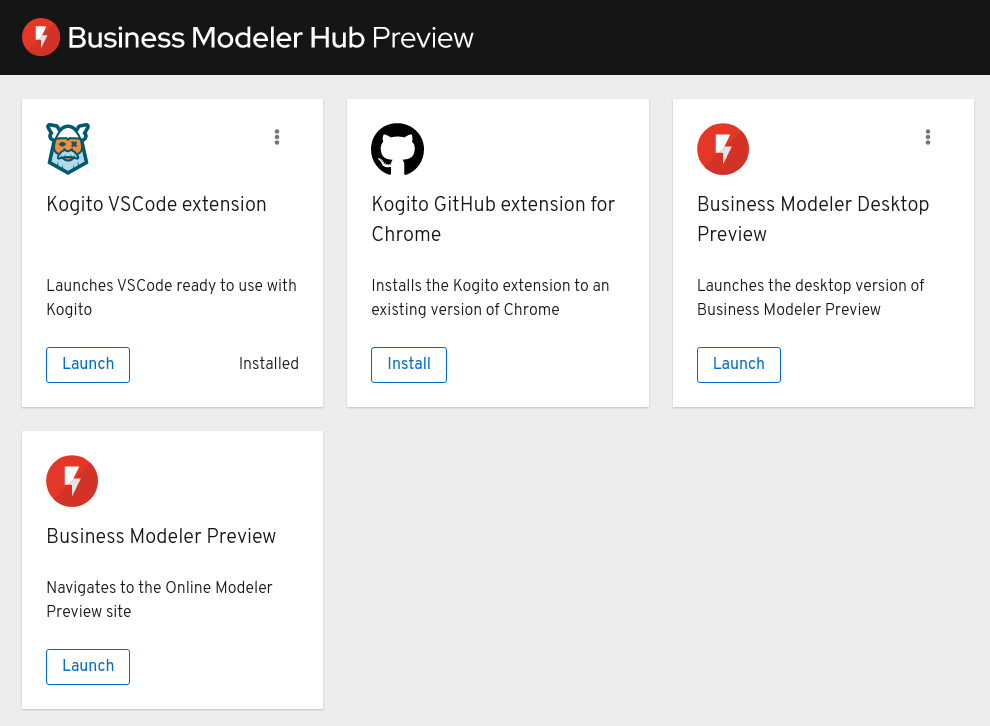Open the kebab menu on the VSCode extension card
Viewport: 990px width, 726px height.
point(277,137)
